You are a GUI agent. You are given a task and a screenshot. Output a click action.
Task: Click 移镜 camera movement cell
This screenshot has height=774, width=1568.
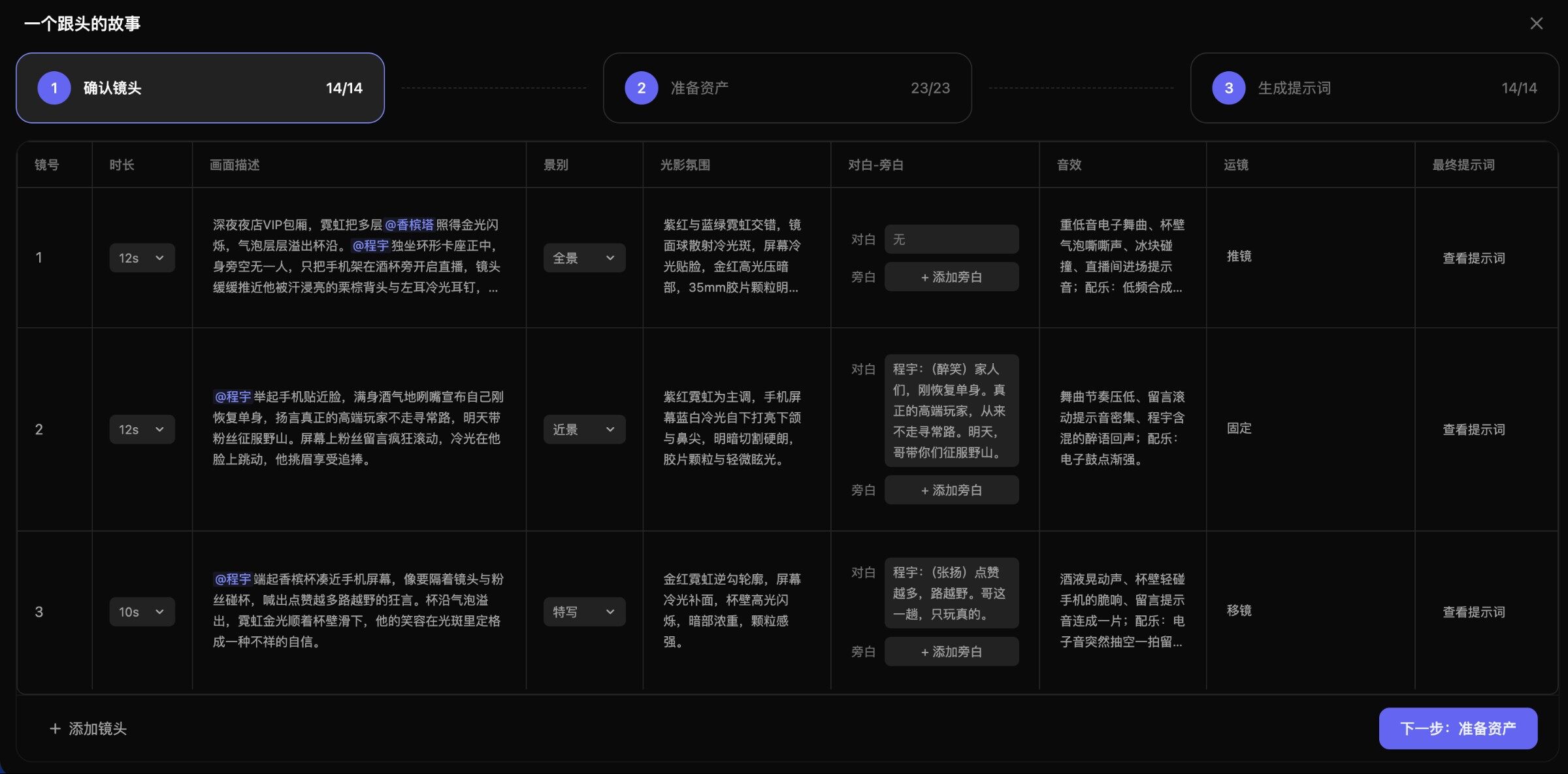click(1239, 610)
